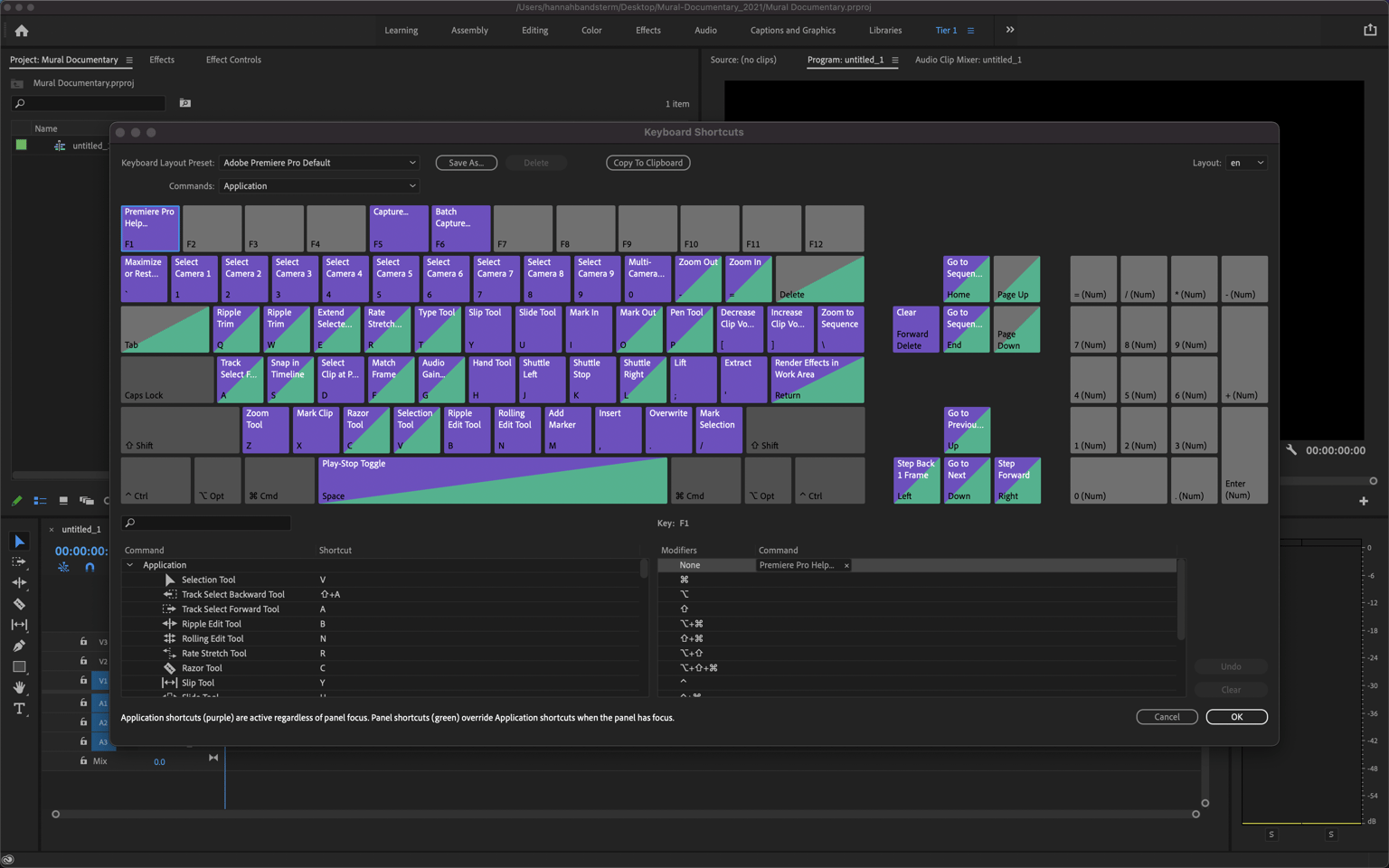This screenshot has width=1389, height=868.
Task: Click the shortcuts command search field
Action: point(207,523)
